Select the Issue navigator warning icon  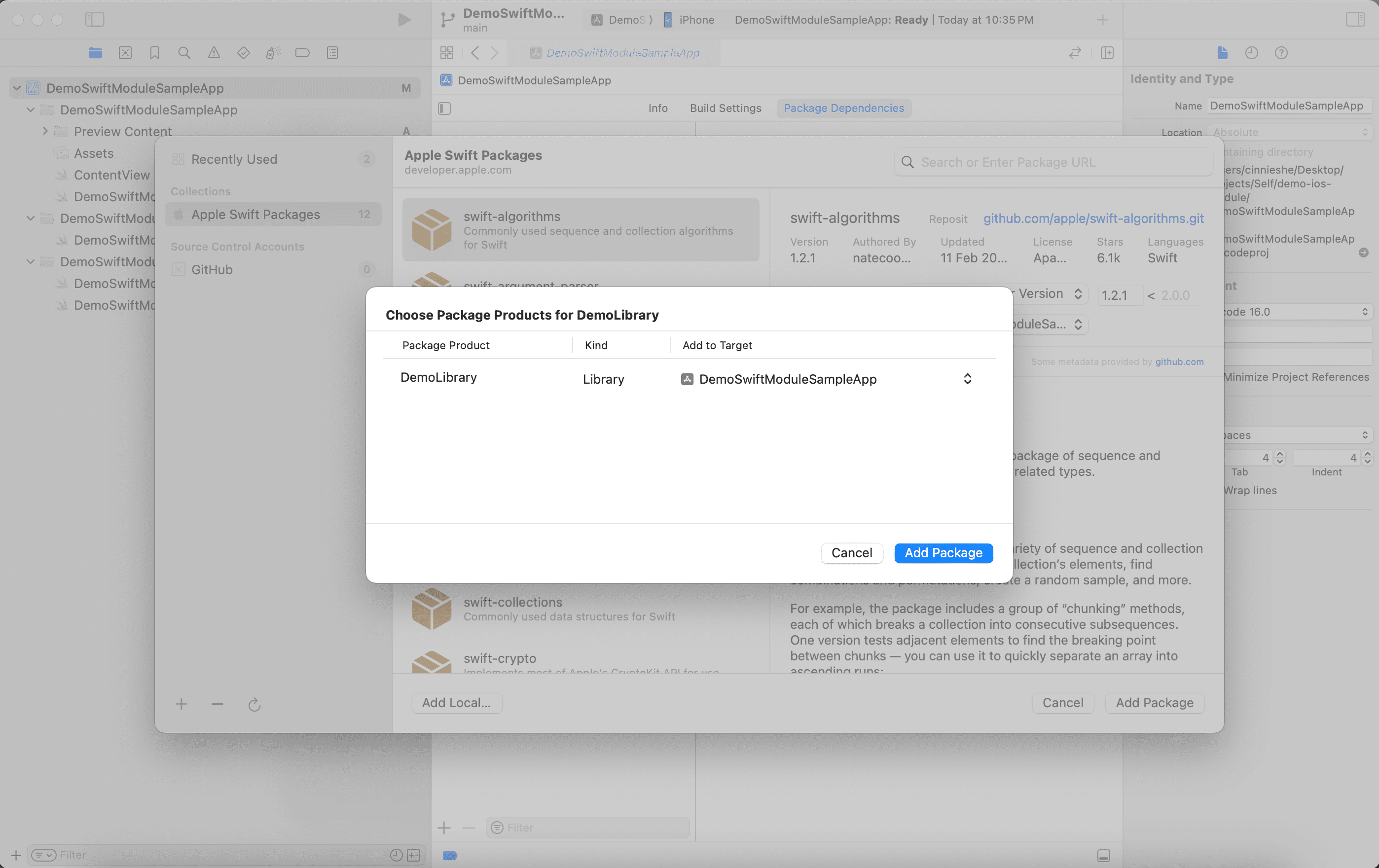tap(214, 53)
